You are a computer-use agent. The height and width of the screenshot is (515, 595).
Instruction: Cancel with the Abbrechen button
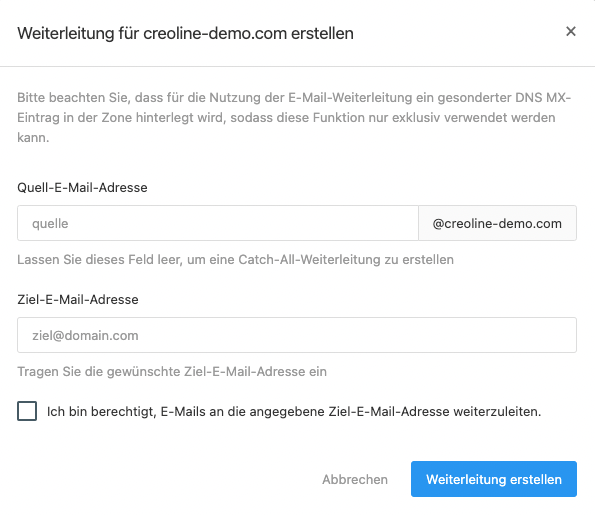(355, 479)
